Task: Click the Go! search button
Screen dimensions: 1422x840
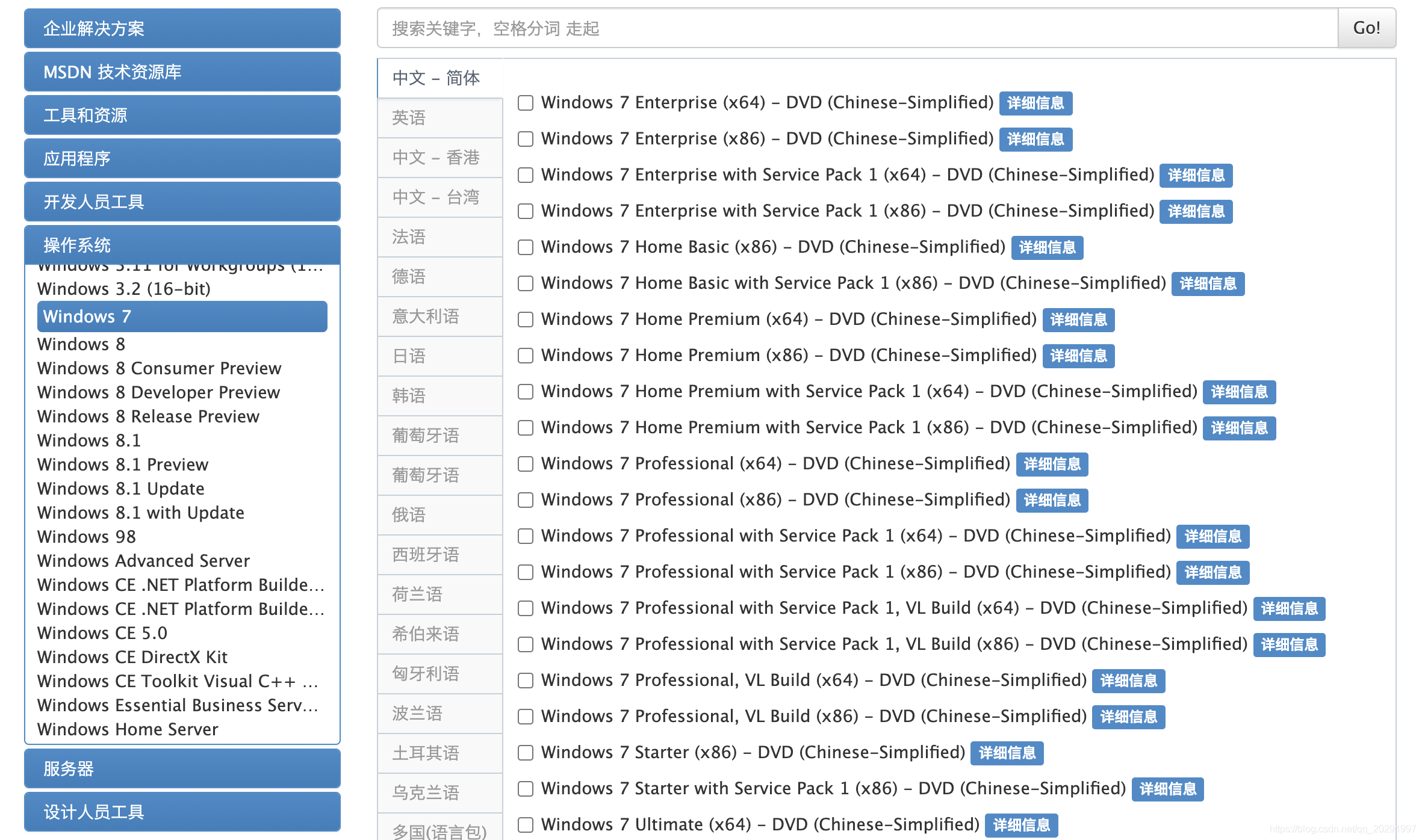Action: [x=1366, y=28]
